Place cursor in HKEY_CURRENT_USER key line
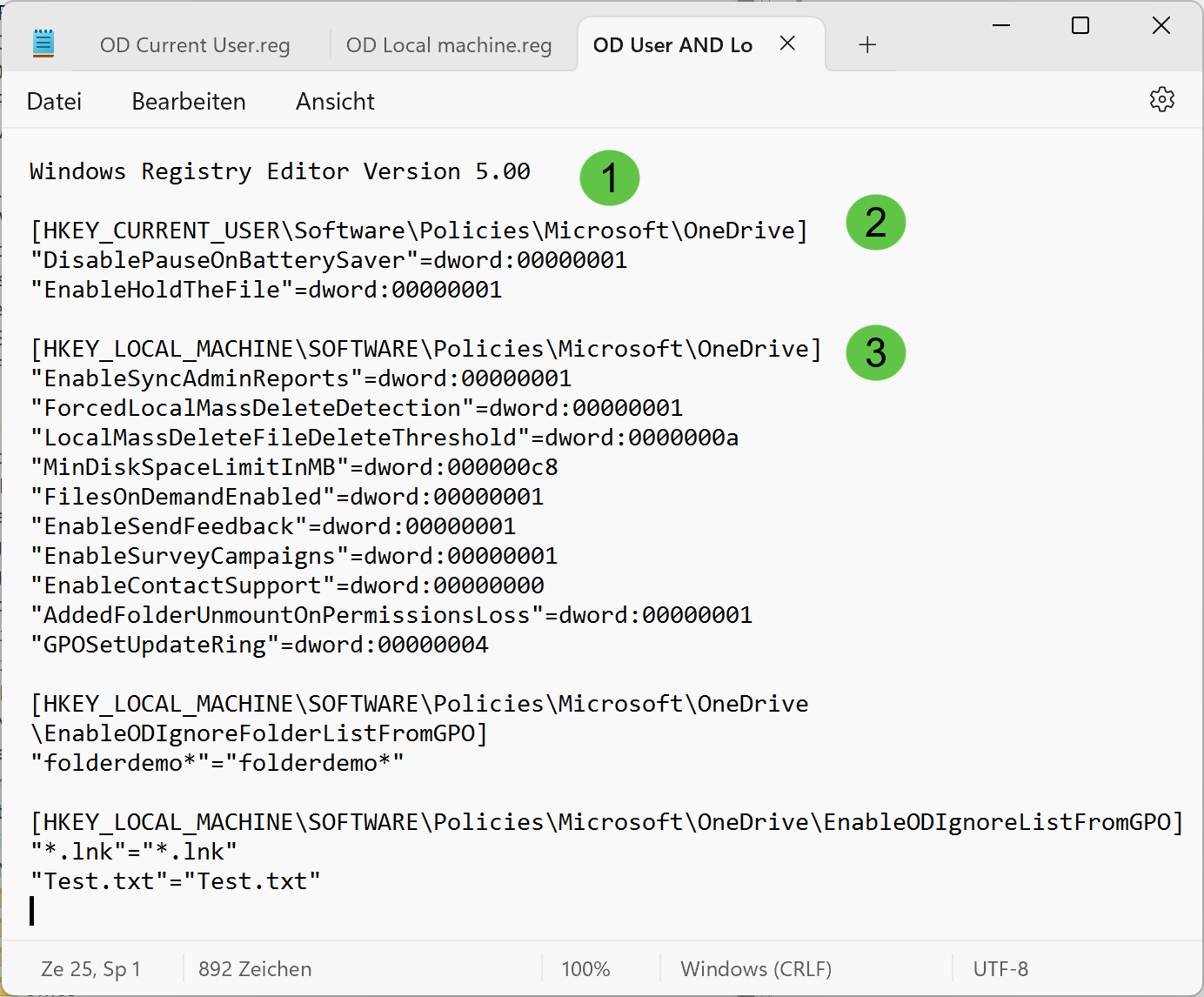Viewport: 1204px width, 997px height. [418, 231]
